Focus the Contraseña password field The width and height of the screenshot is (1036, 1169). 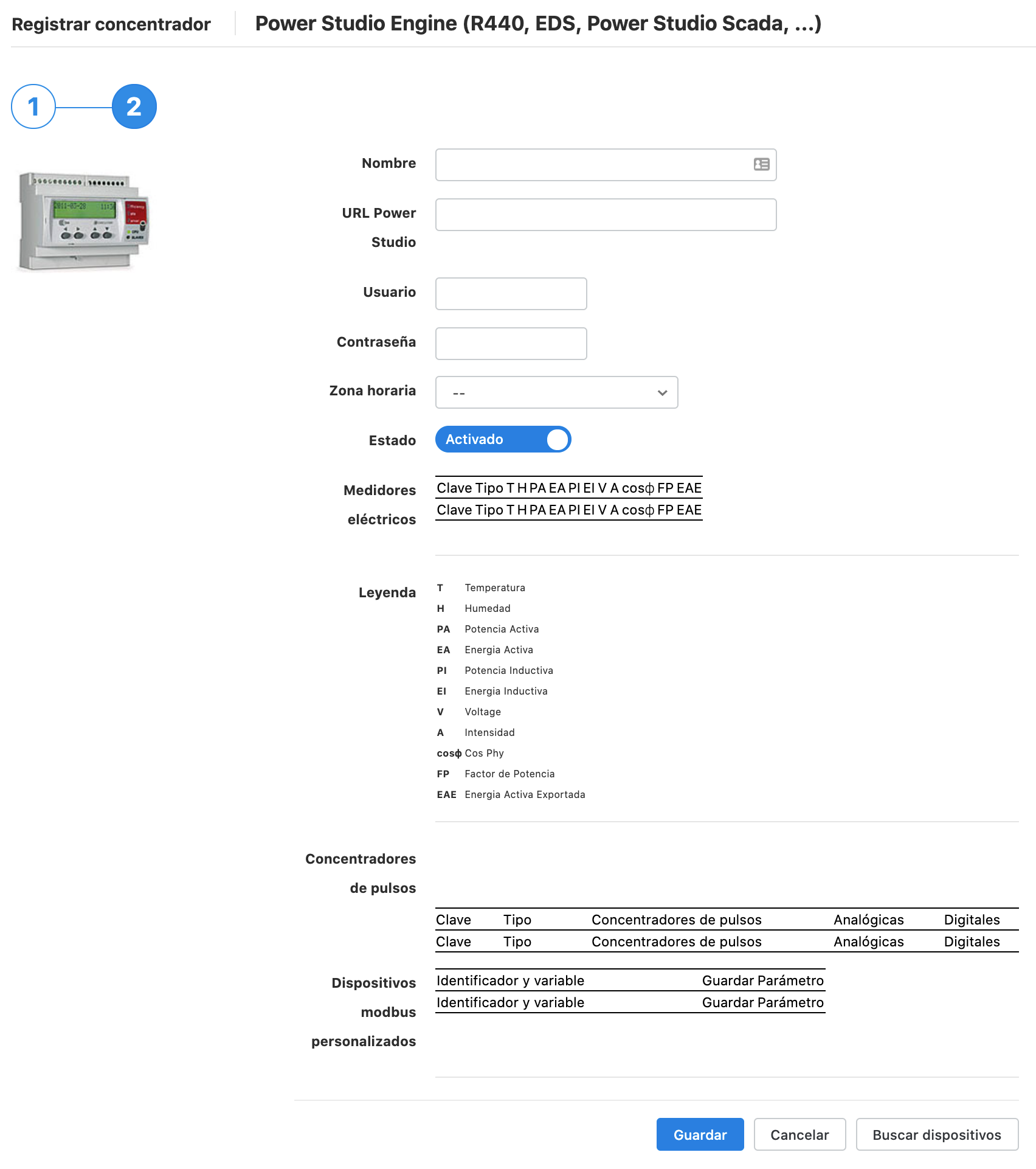click(511, 344)
